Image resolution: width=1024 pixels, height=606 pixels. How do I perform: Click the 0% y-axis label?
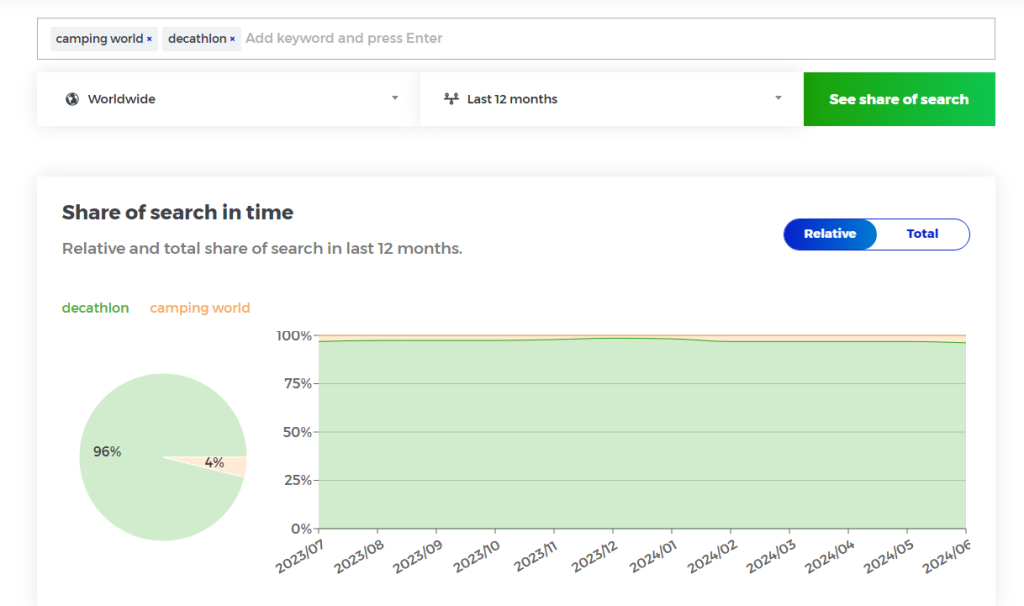point(301,528)
